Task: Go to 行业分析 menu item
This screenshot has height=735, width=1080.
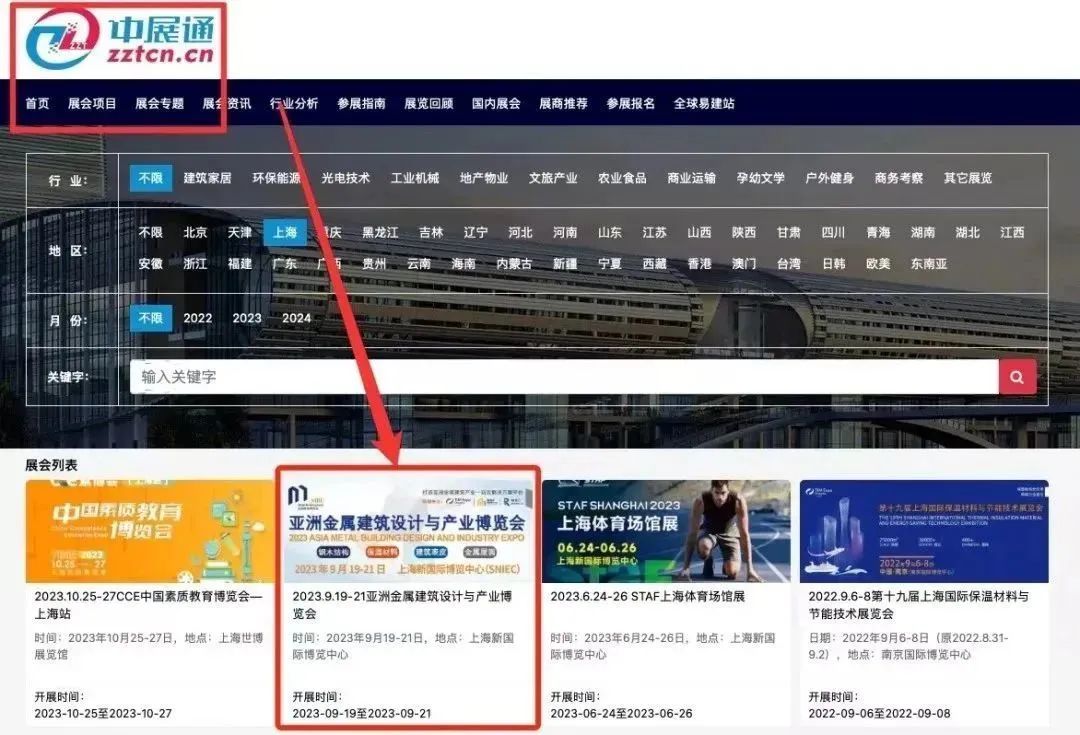Action: (294, 103)
